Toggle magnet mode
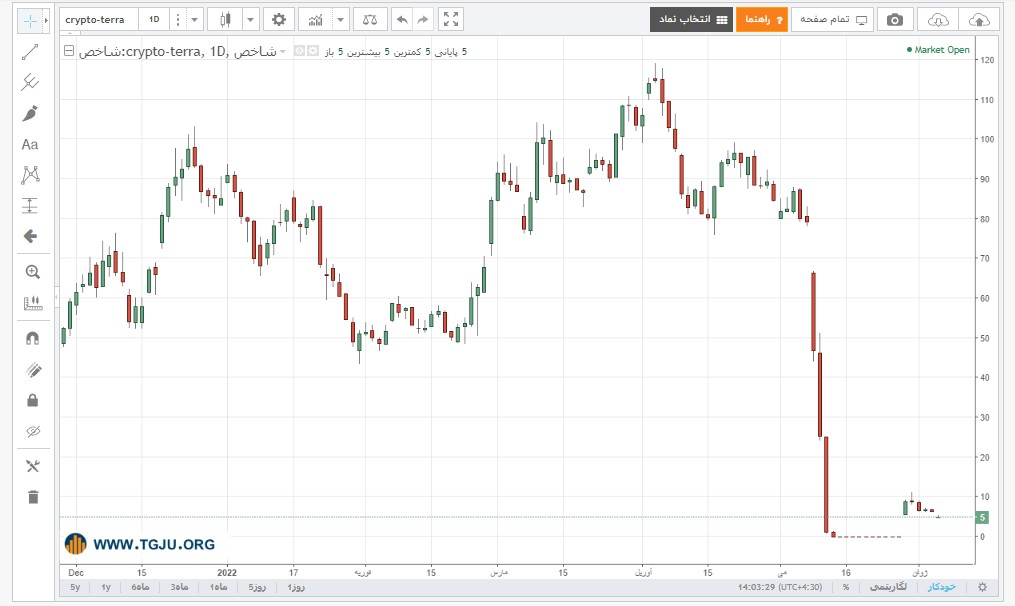Viewport: 1015px width, 606px height. pos(32,339)
